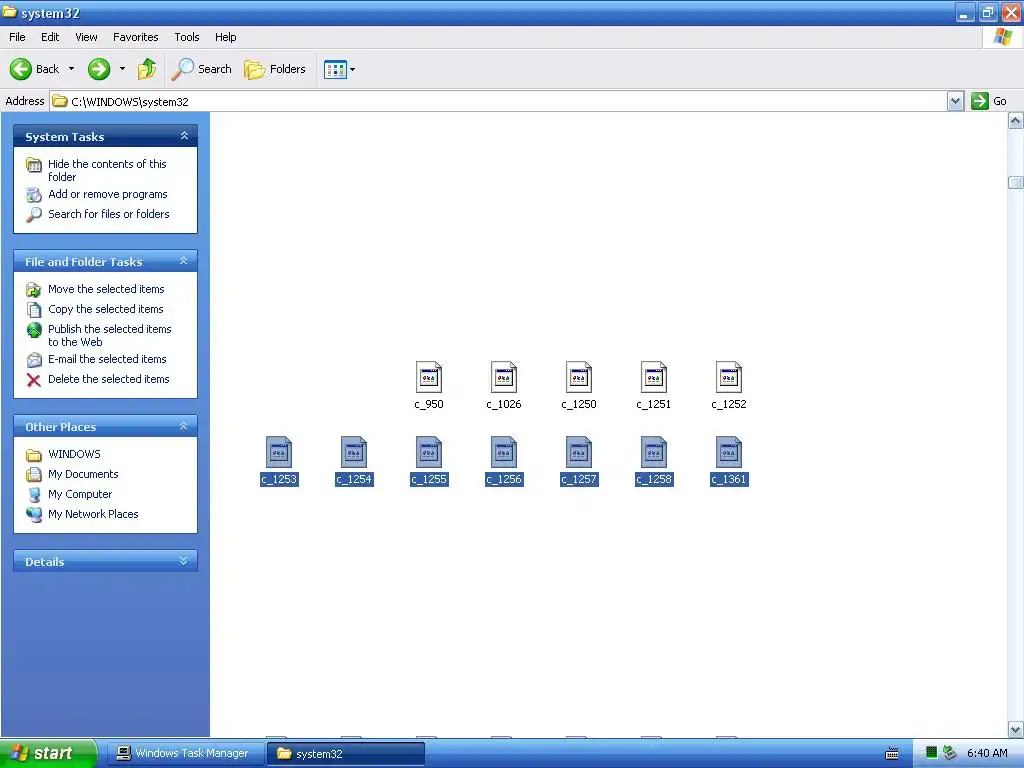
Task: Click Add or remove programs
Action: 108,194
